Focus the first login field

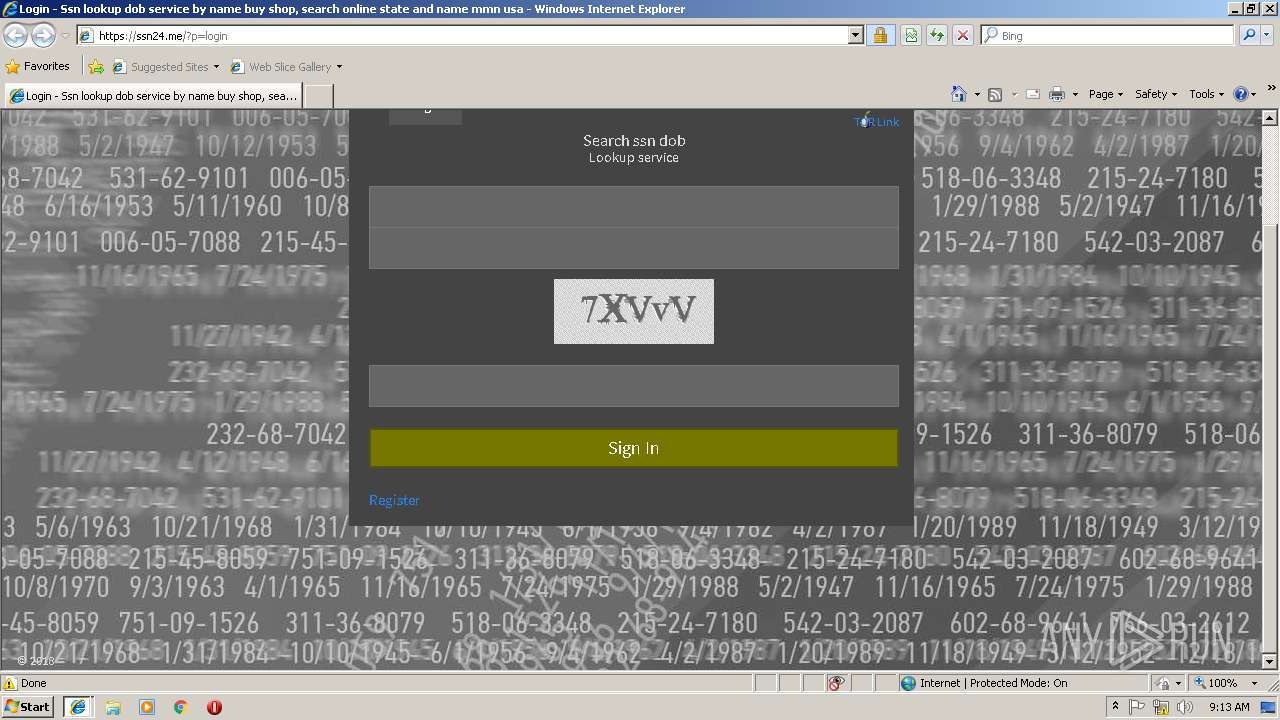[x=634, y=207]
